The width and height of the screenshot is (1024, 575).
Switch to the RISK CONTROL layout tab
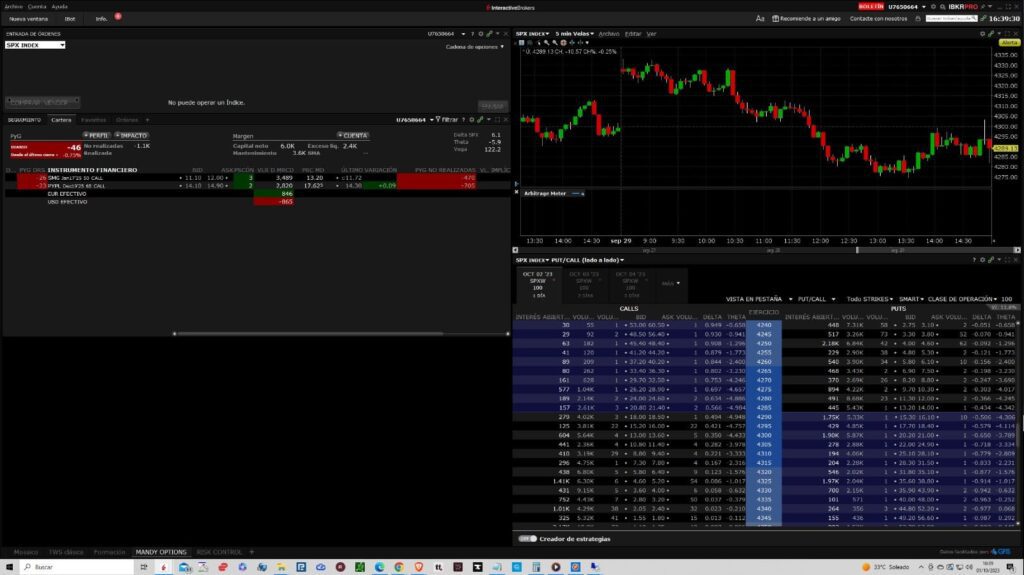click(219, 553)
